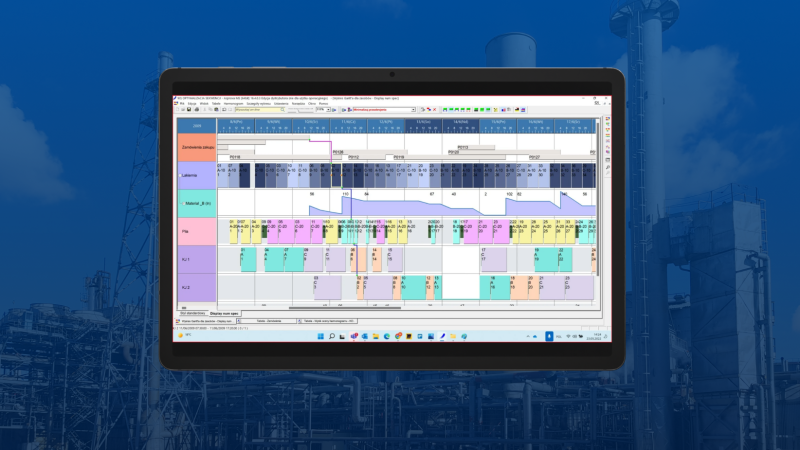Click the magnifier icon in right tool strip
800x450 pixels.
pyautogui.click(x=608, y=168)
